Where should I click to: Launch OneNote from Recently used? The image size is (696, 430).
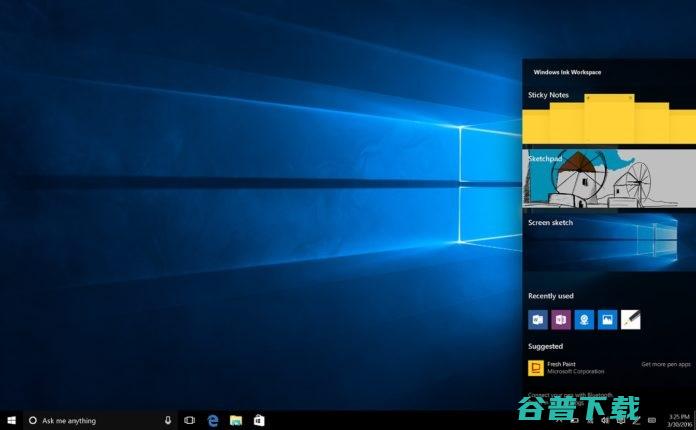561,320
